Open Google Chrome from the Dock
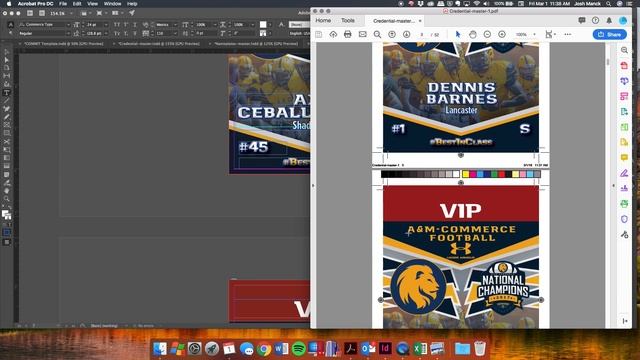The height and width of the screenshot is (360, 640). (x=264, y=349)
